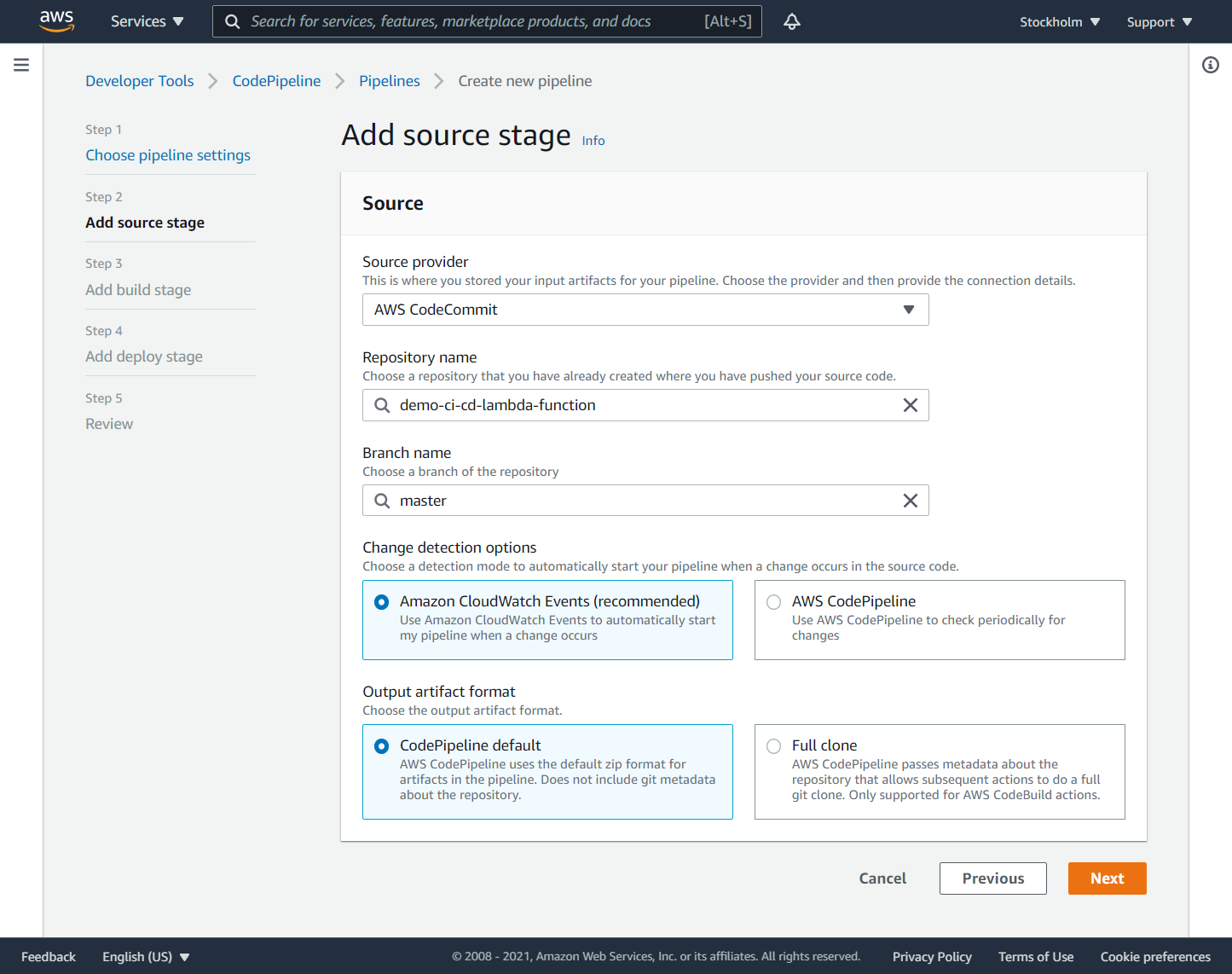1232x974 pixels.
Task: Clear the master branch with X icon
Action: (x=911, y=501)
